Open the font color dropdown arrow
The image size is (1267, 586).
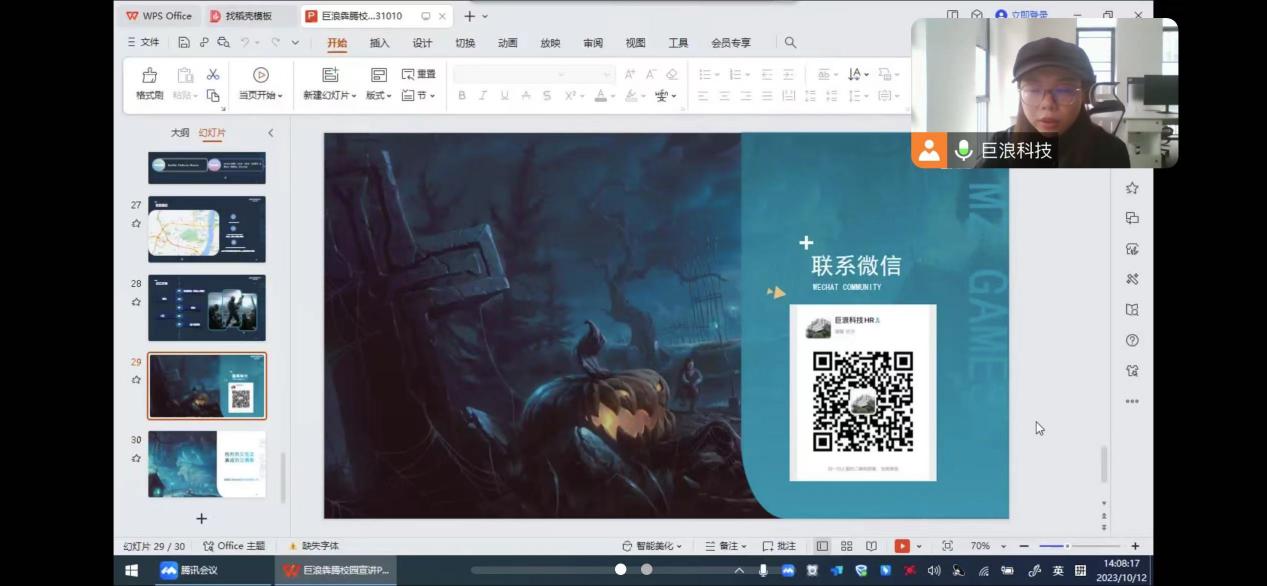[613, 97]
